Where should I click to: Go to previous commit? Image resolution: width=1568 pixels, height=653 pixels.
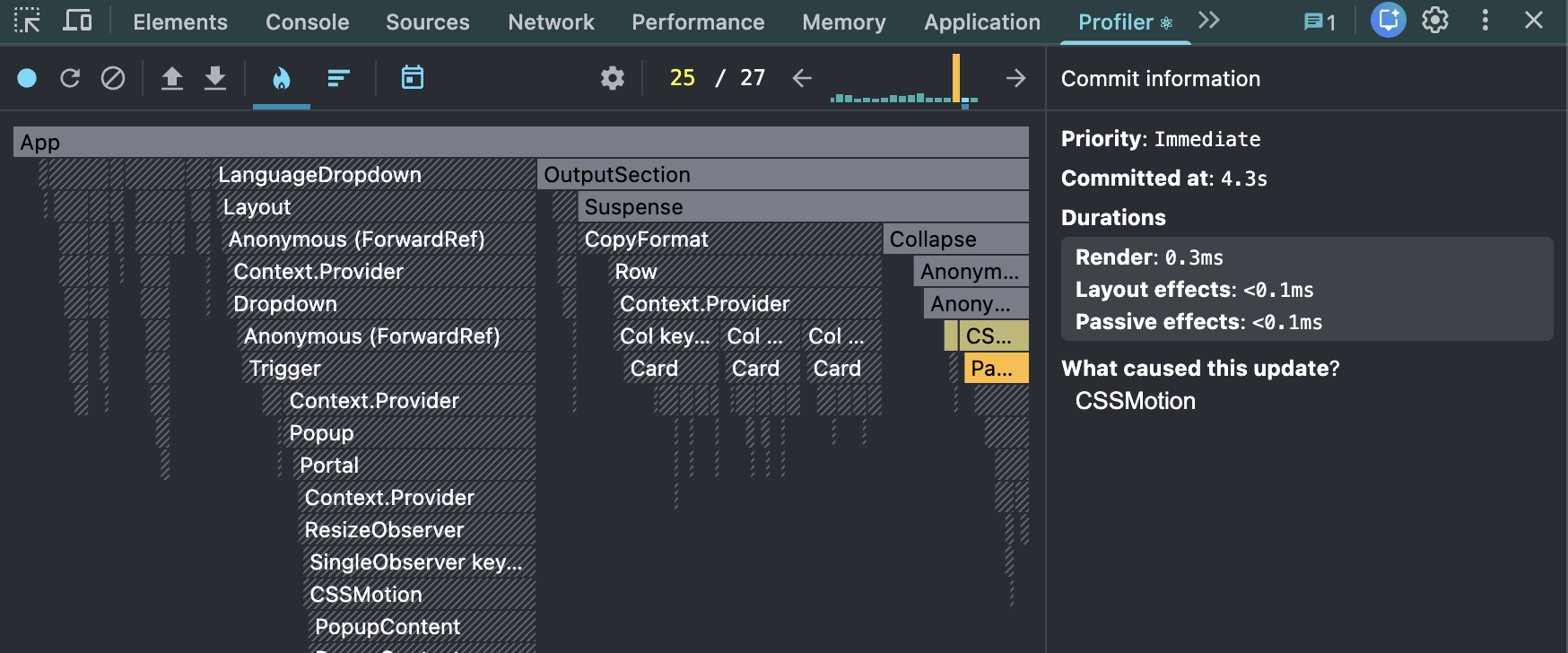(x=802, y=79)
